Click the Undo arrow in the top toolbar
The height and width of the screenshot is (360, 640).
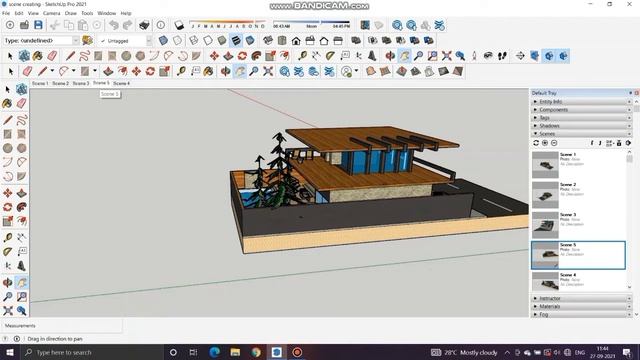[x=114, y=25]
